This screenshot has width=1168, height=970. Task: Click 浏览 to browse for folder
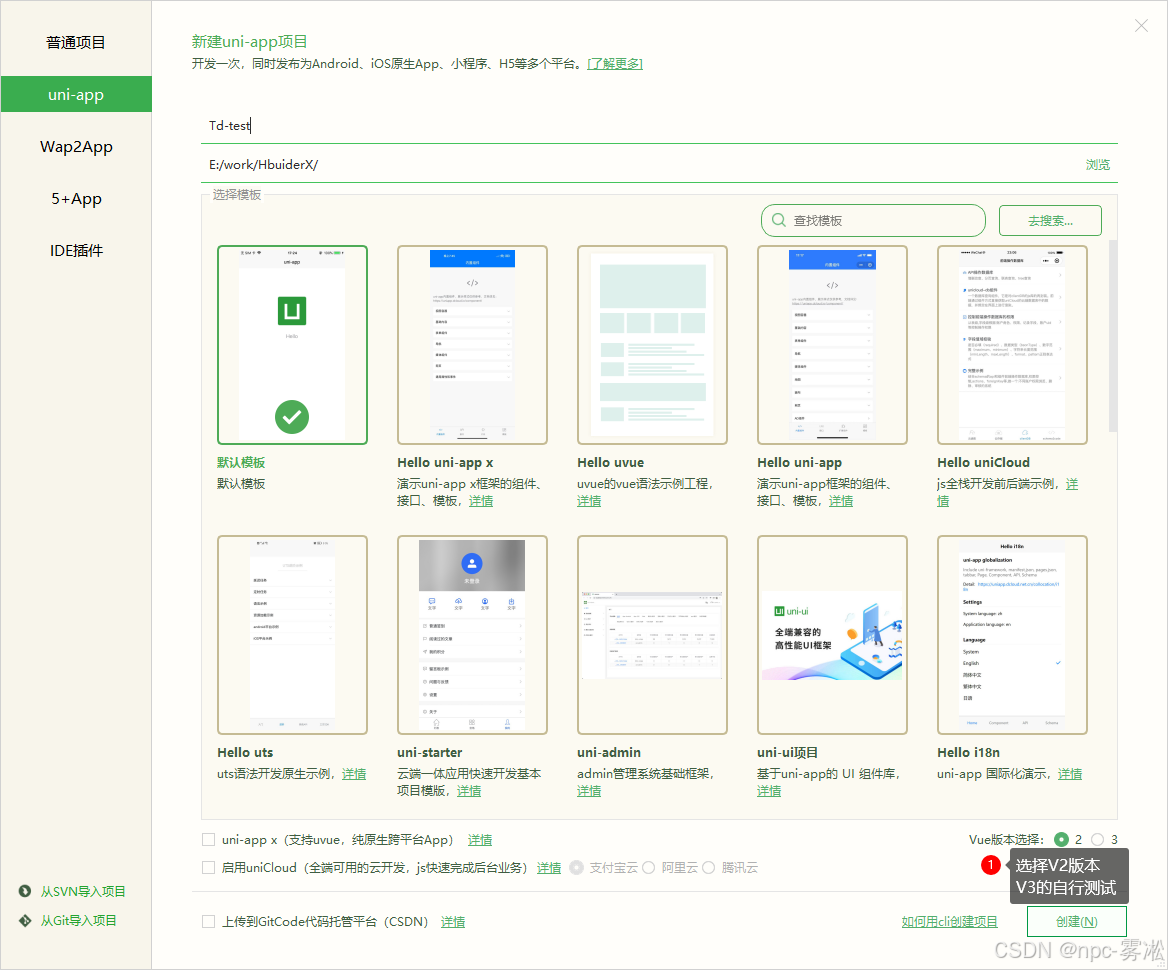[1097, 165]
